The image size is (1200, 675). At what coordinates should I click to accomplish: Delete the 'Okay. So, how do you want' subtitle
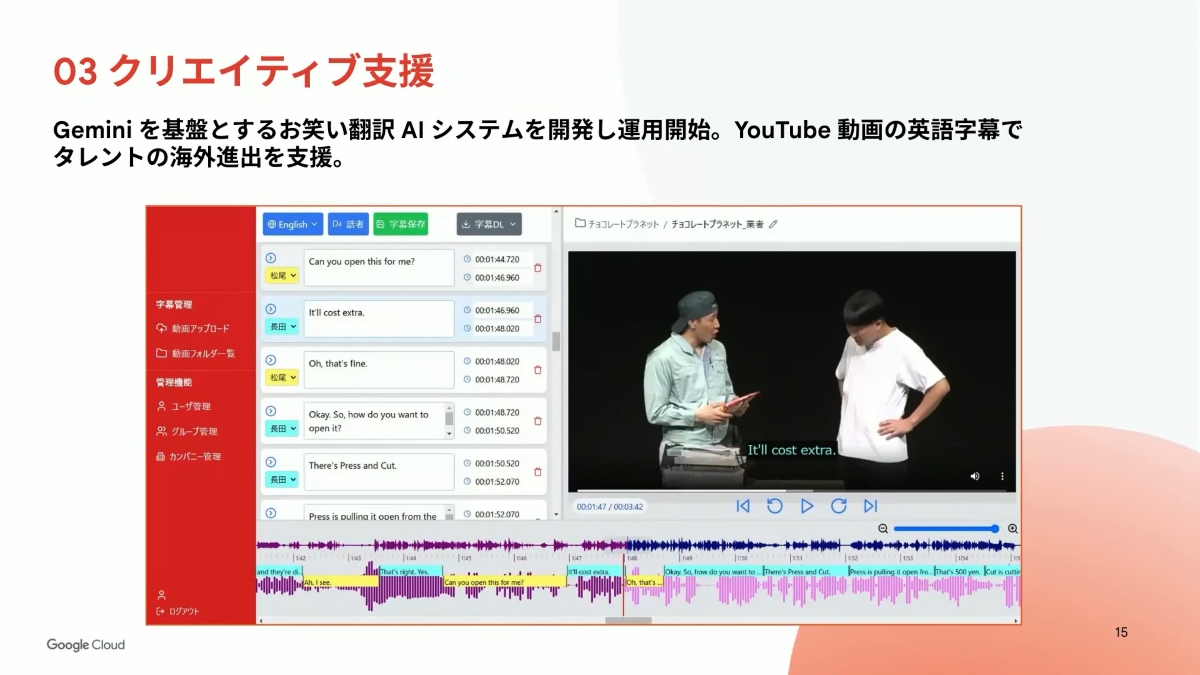tap(538, 421)
